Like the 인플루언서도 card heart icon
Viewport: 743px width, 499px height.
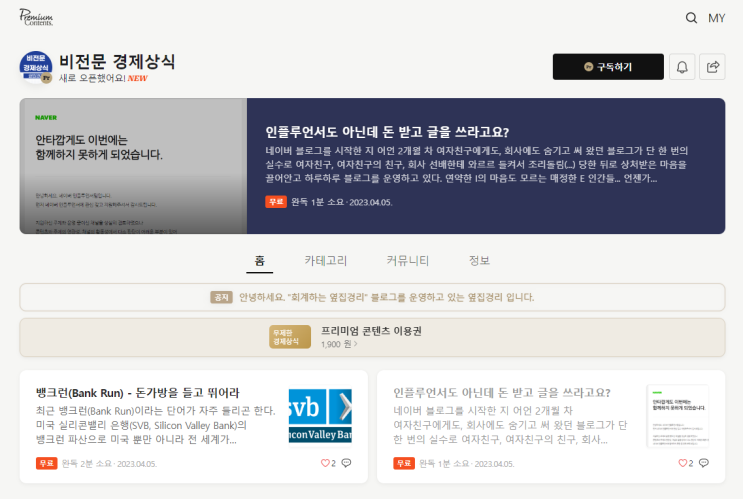point(682,463)
